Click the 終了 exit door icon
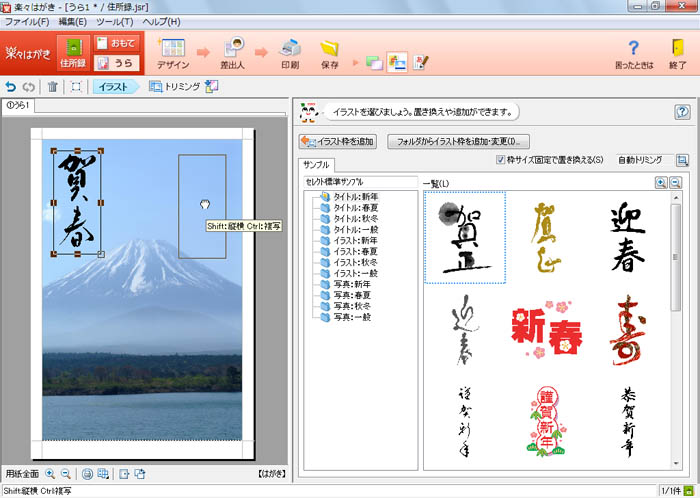The width and height of the screenshot is (700, 498). 678,47
